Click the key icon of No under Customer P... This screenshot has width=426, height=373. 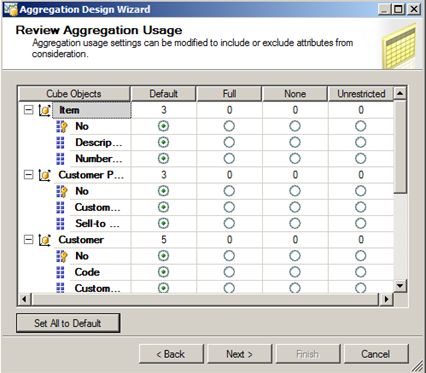click(x=61, y=191)
